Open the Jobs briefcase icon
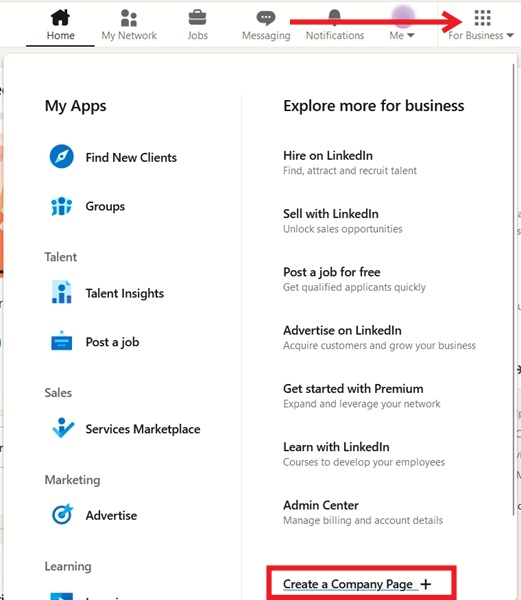The width and height of the screenshot is (521, 600). [197, 18]
